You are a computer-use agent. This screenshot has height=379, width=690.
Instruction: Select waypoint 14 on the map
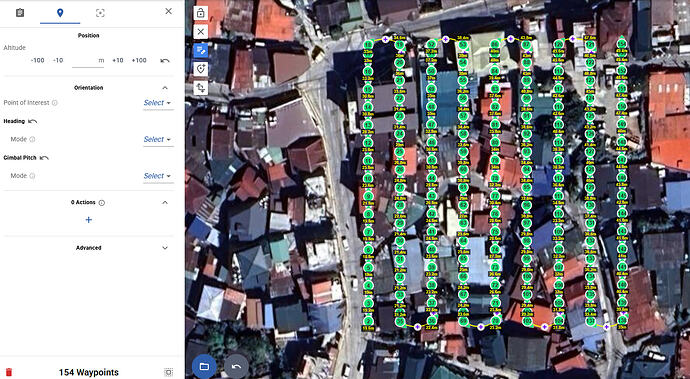(368, 107)
